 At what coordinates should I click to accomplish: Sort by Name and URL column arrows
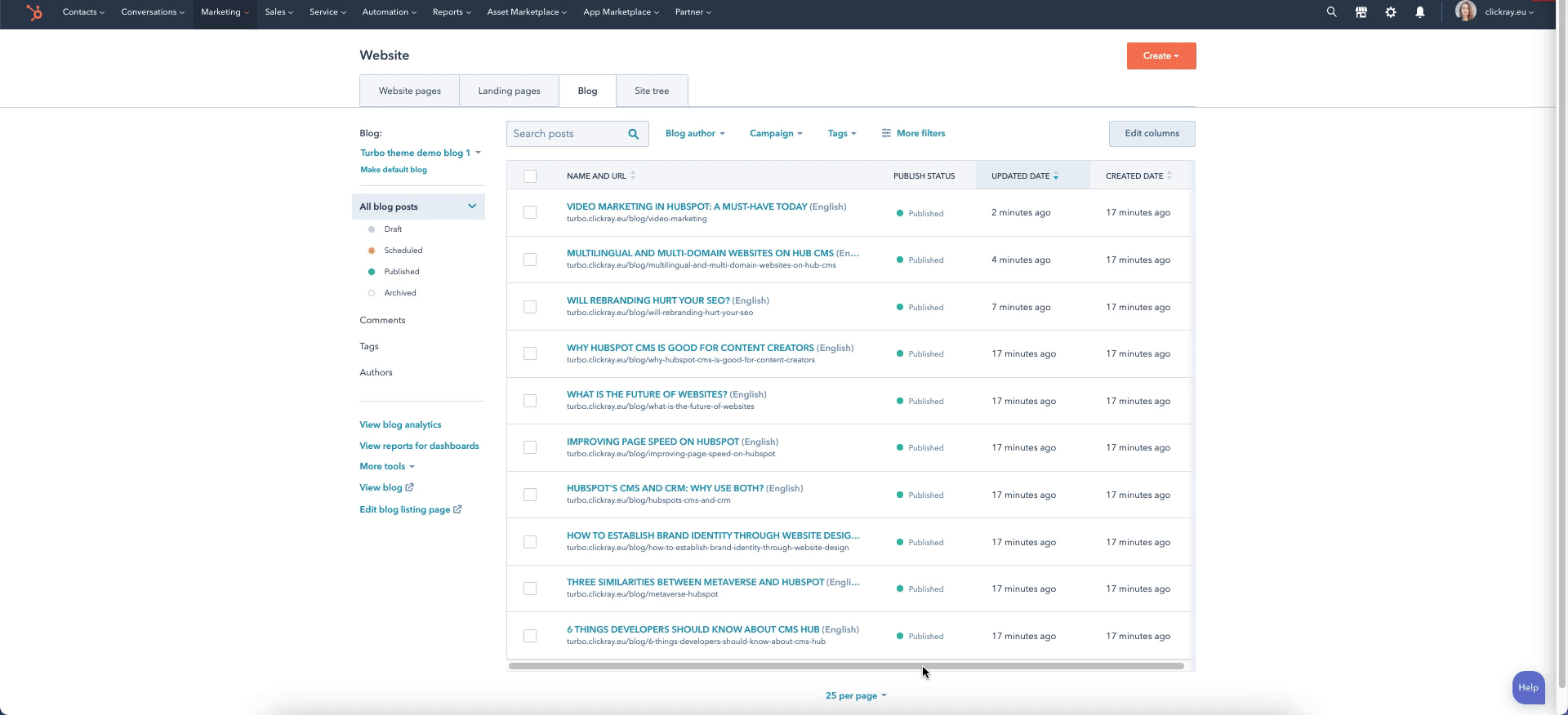tap(633, 175)
